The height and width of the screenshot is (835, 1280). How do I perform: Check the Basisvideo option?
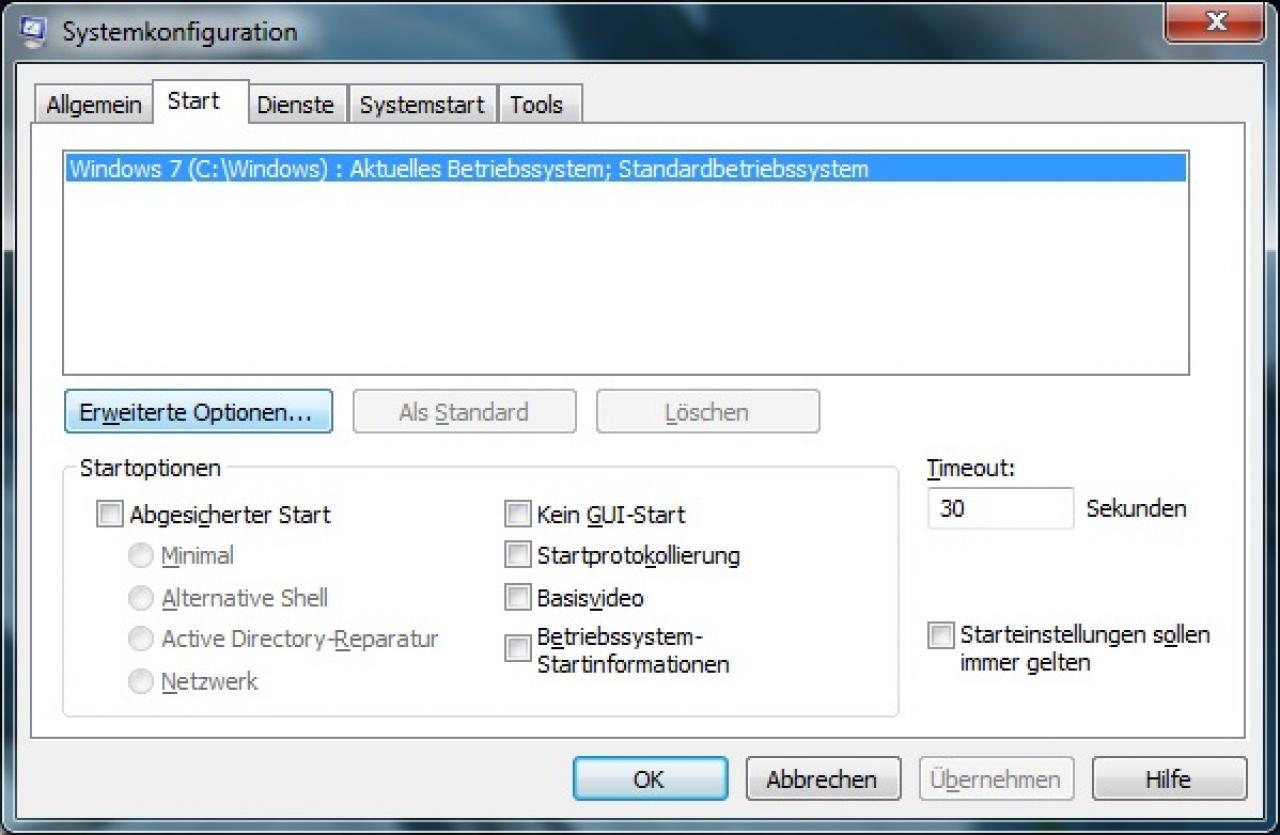[x=517, y=598]
